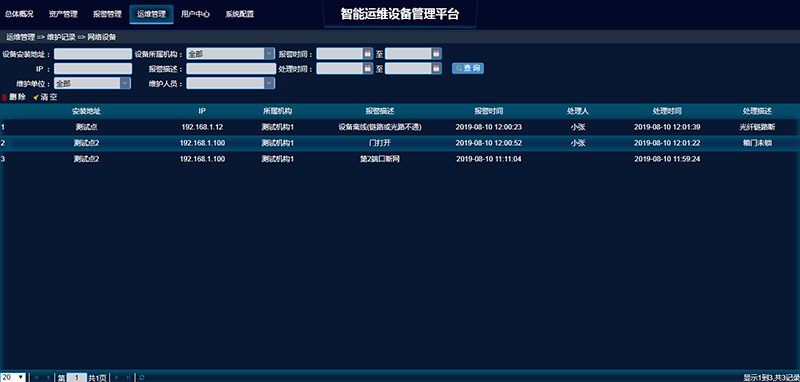Go to previous page using pagination arrow

pos(48,378)
